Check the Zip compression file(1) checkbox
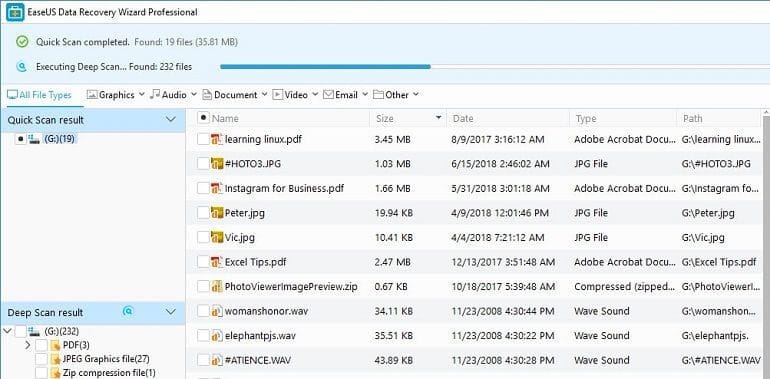Viewport: 770px width, 379px height. [41, 373]
